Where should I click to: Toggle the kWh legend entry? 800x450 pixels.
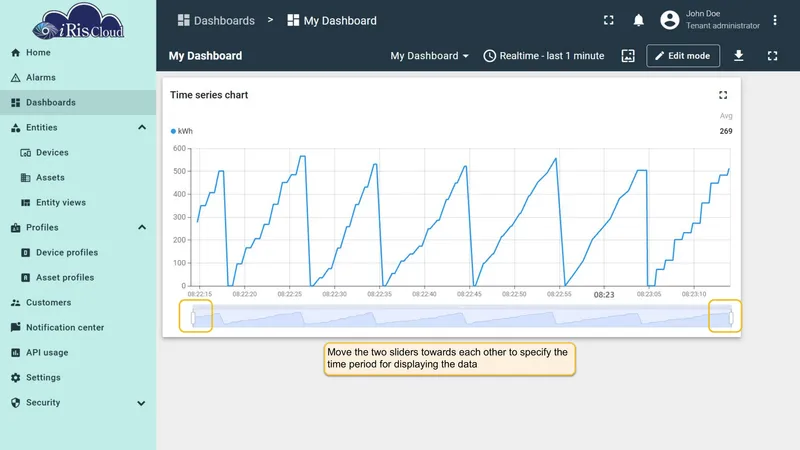pos(182,131)
